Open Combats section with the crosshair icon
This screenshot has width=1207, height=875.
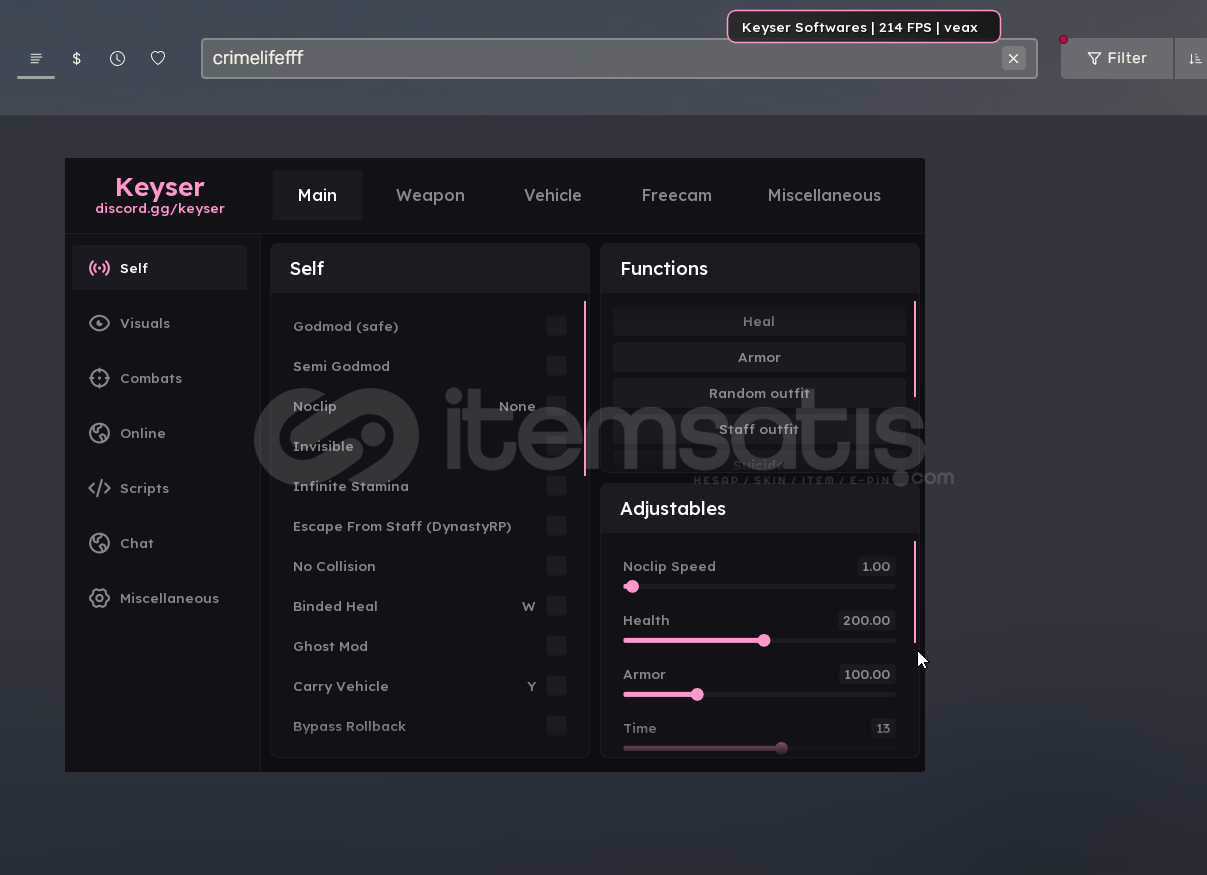coord(159,378)
